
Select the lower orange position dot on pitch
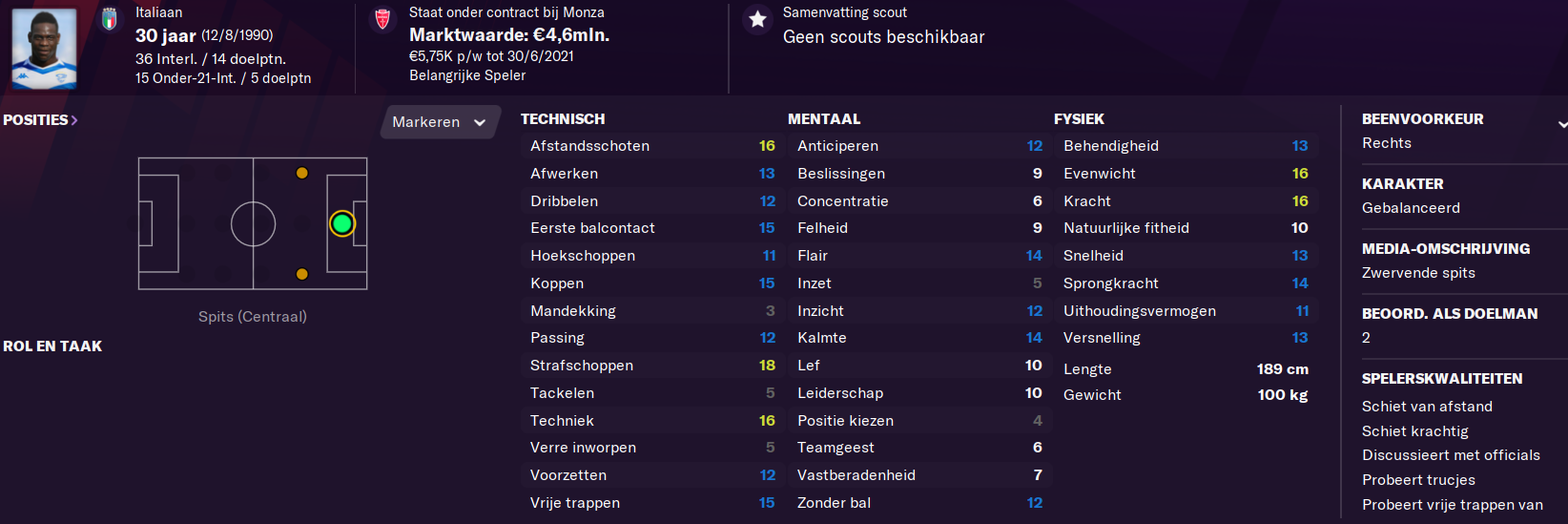(x=301, y=274)
